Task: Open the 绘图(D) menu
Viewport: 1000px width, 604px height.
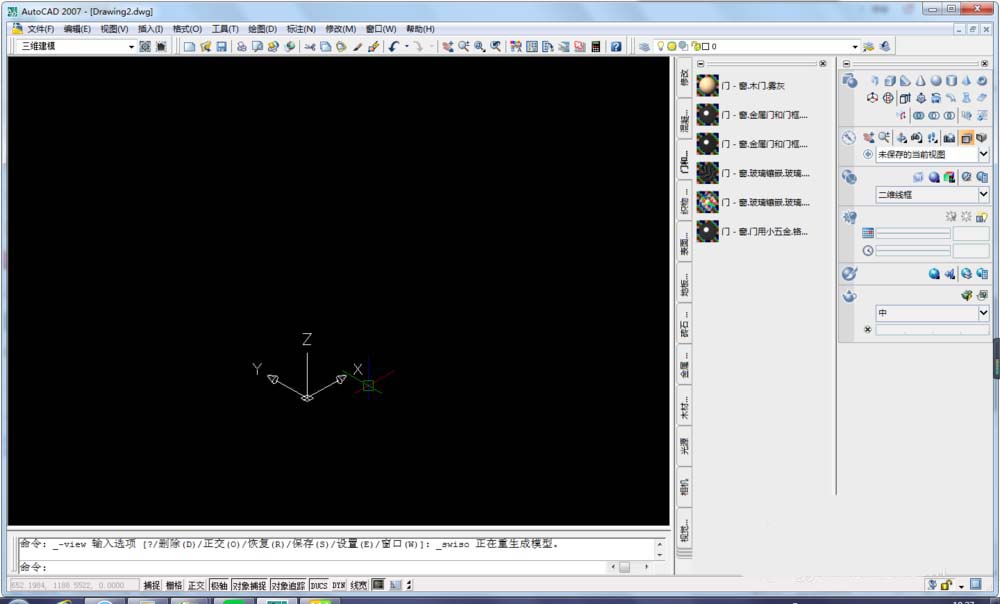Action: click(x=262, y=29)
